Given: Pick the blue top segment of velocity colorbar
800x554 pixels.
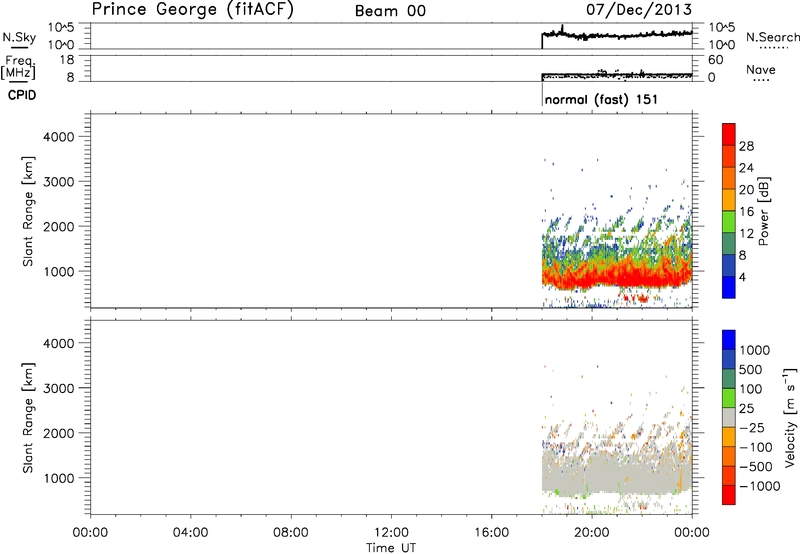Looking at the screenshot, I should point(729,340).
